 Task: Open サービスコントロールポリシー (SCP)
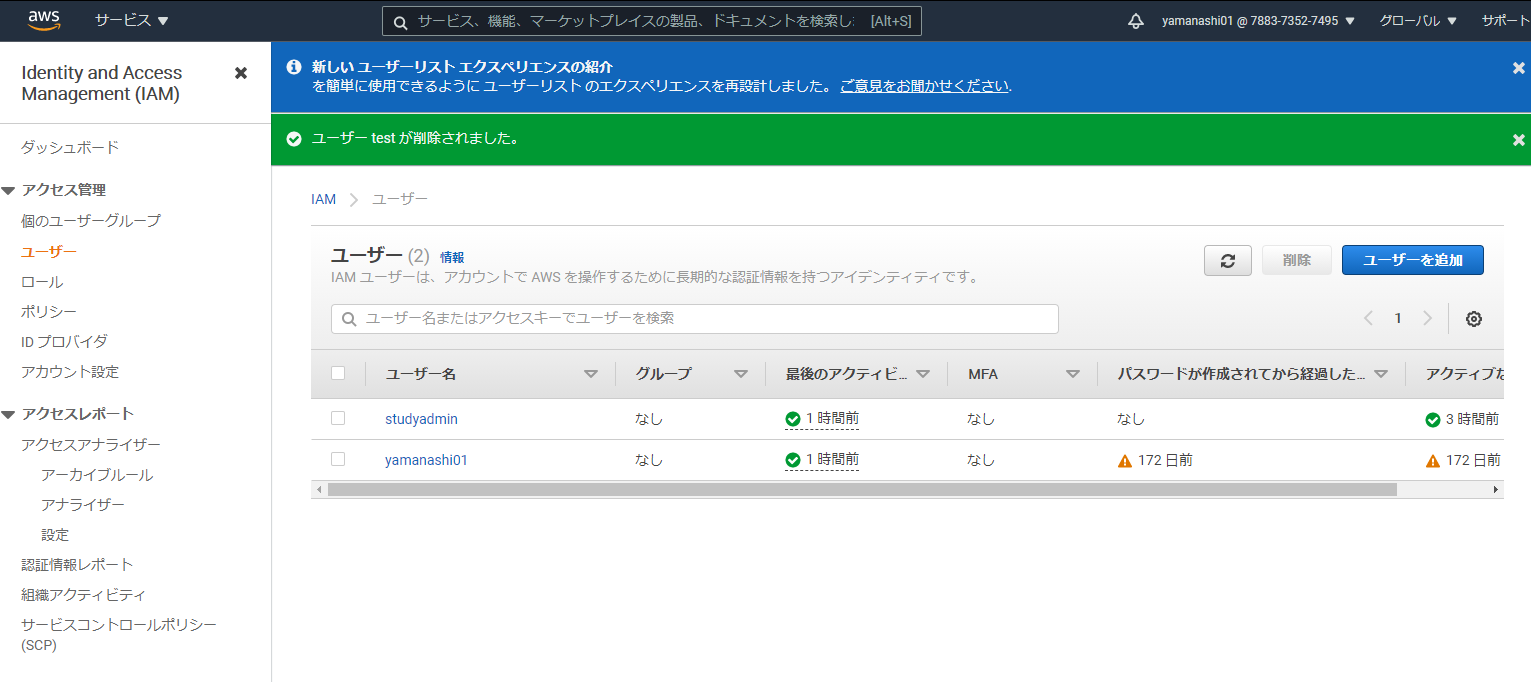coord(119,635)
